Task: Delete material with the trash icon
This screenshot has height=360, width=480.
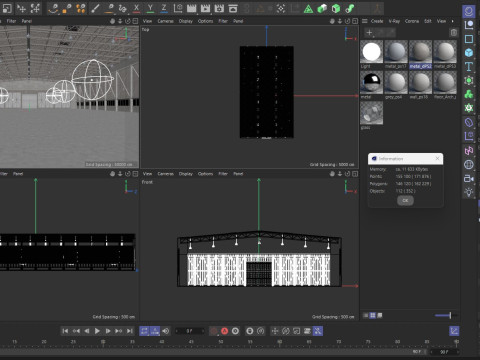Action: point(454,32)
